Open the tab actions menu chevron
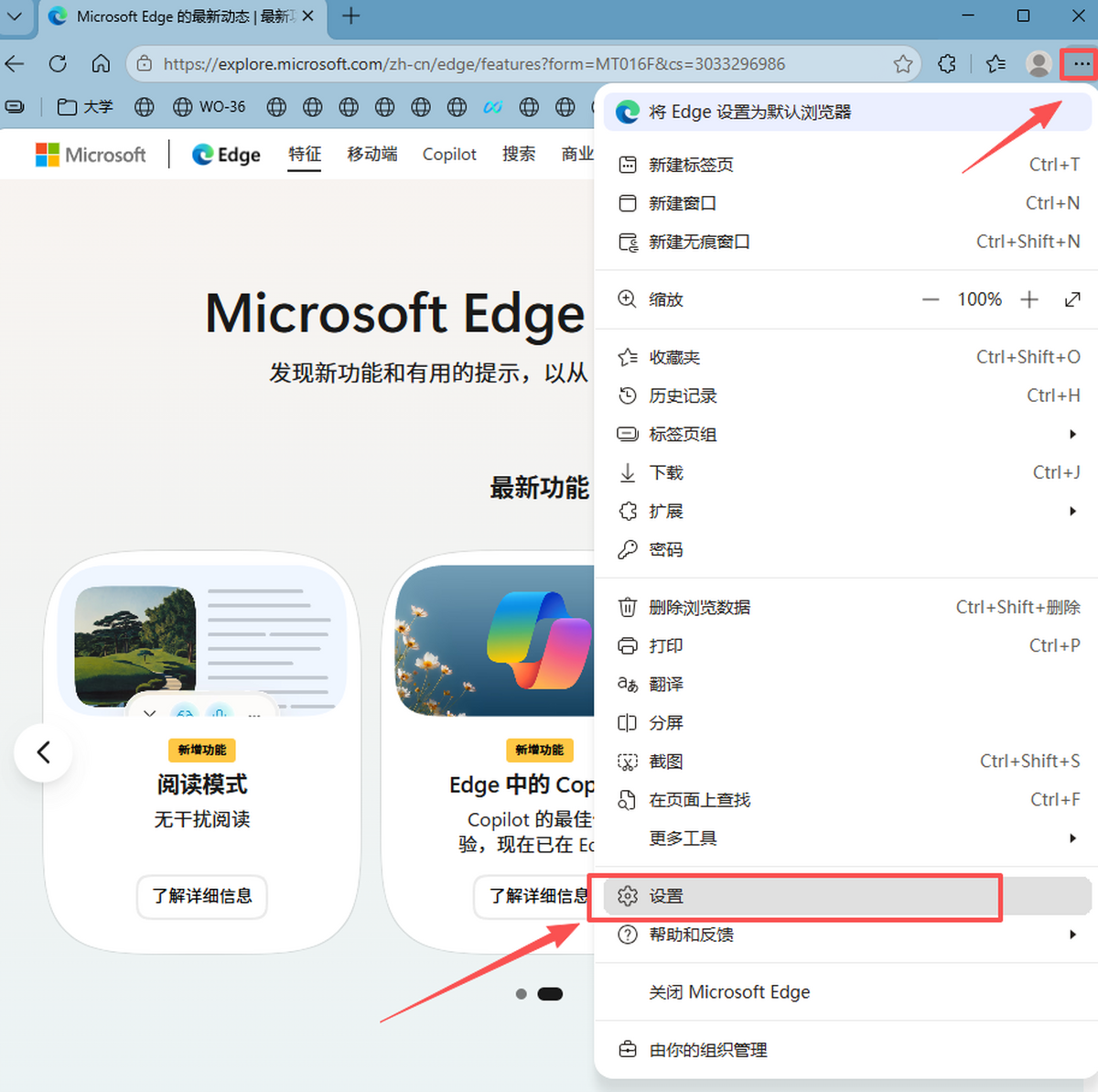Image resolution: width=1098 pixels, height=1092 pixels. coord(15,16)
